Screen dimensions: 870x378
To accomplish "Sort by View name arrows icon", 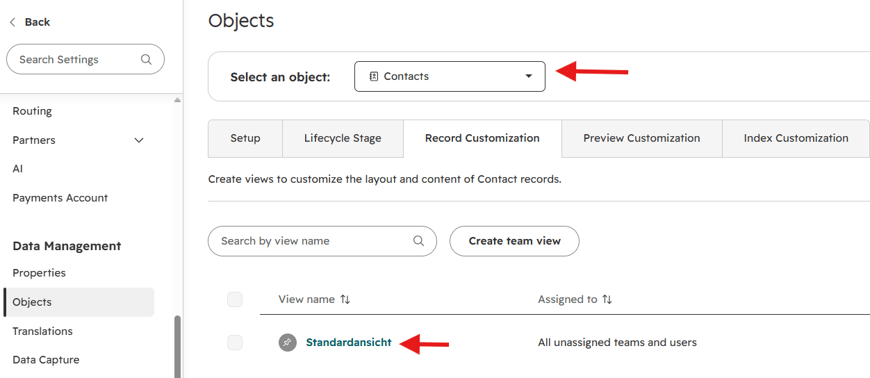I will point(345,300).
